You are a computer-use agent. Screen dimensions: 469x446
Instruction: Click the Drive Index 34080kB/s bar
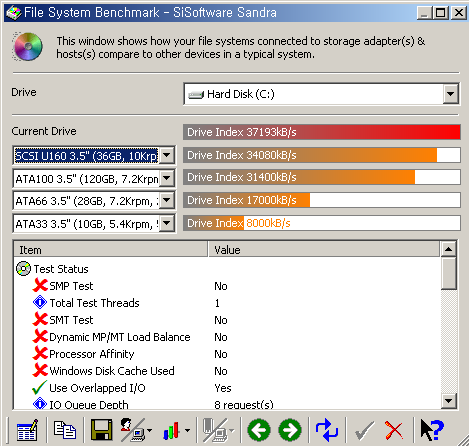322,155
